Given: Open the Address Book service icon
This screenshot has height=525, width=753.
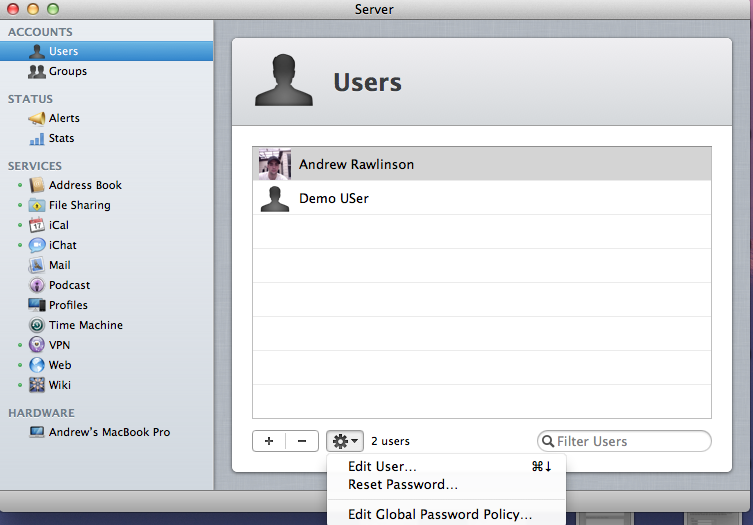Looking at the screenshot, I should [36, 185].
